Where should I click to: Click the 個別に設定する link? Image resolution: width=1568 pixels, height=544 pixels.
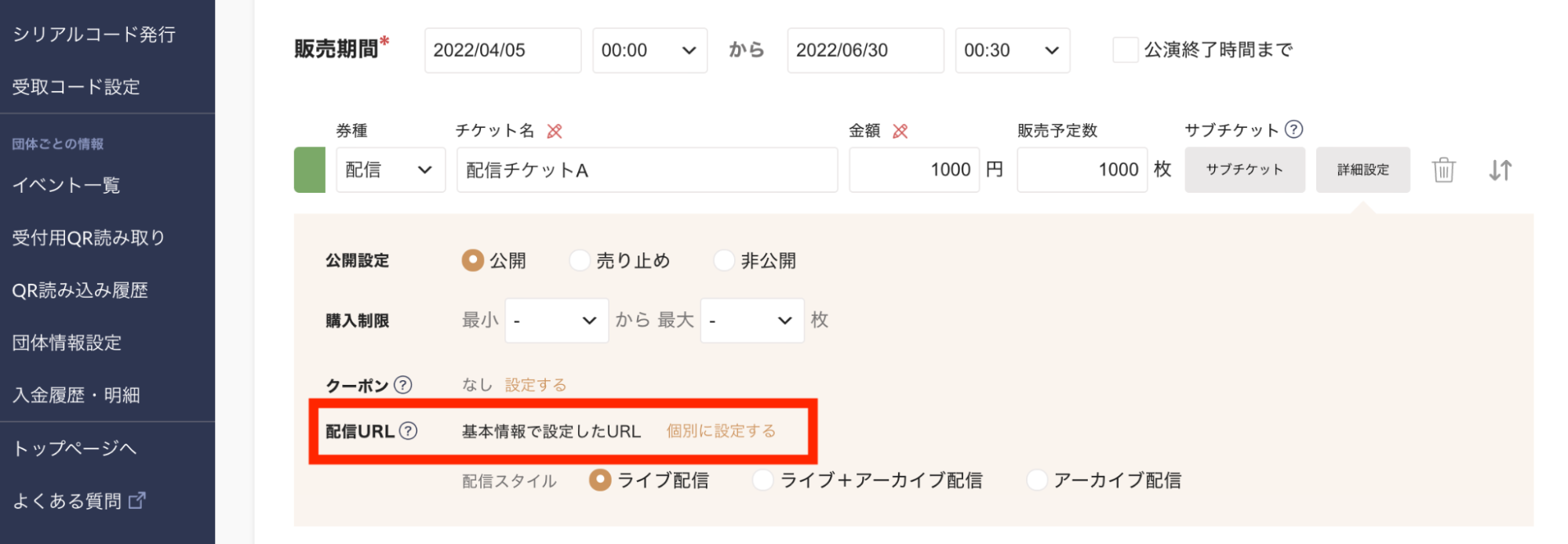721,431
